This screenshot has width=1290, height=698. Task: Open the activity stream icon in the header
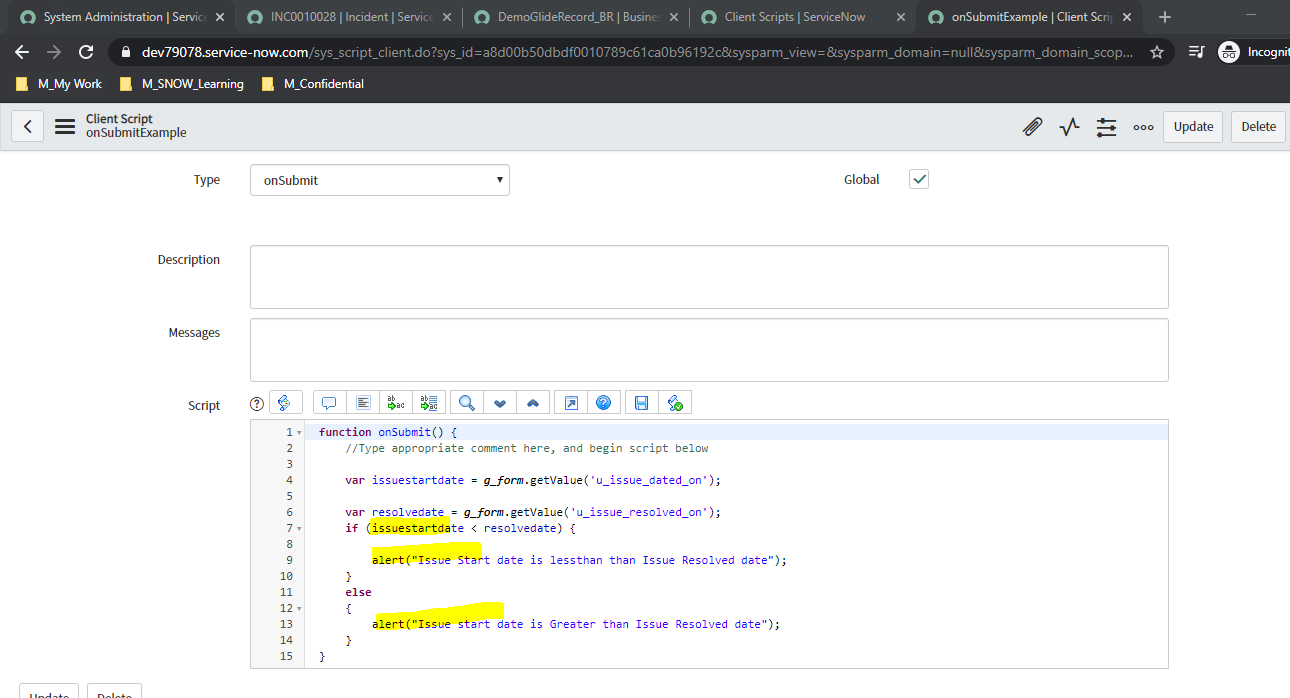click(1069, 127)
